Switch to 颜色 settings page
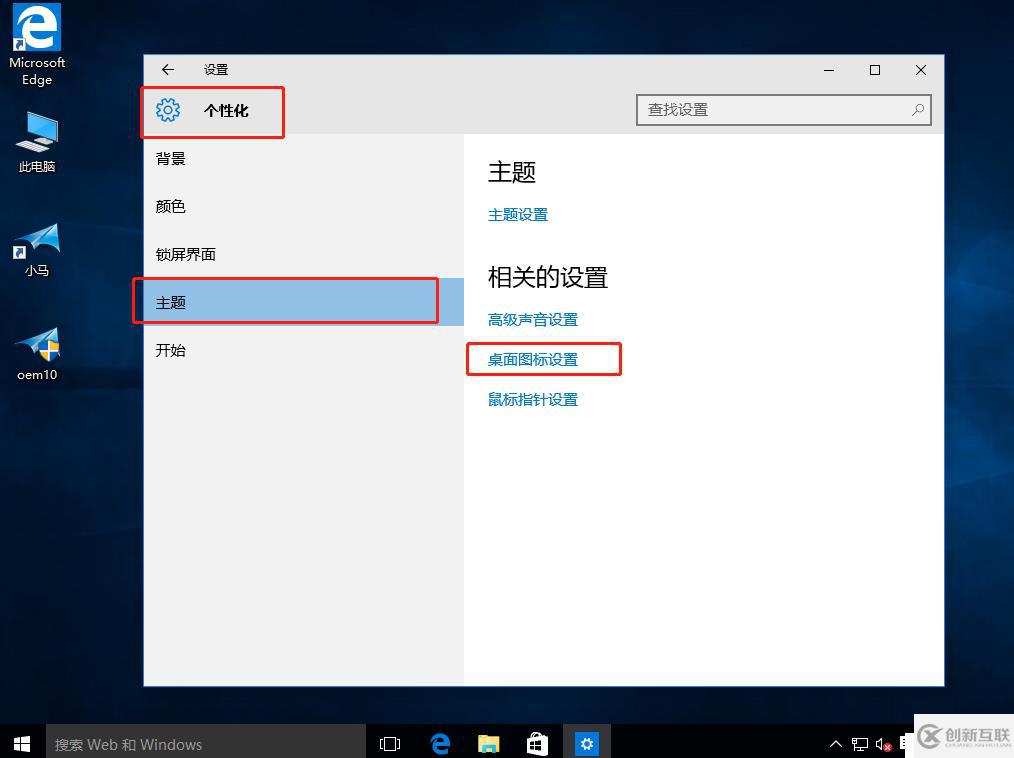 [x=171, y=207]
